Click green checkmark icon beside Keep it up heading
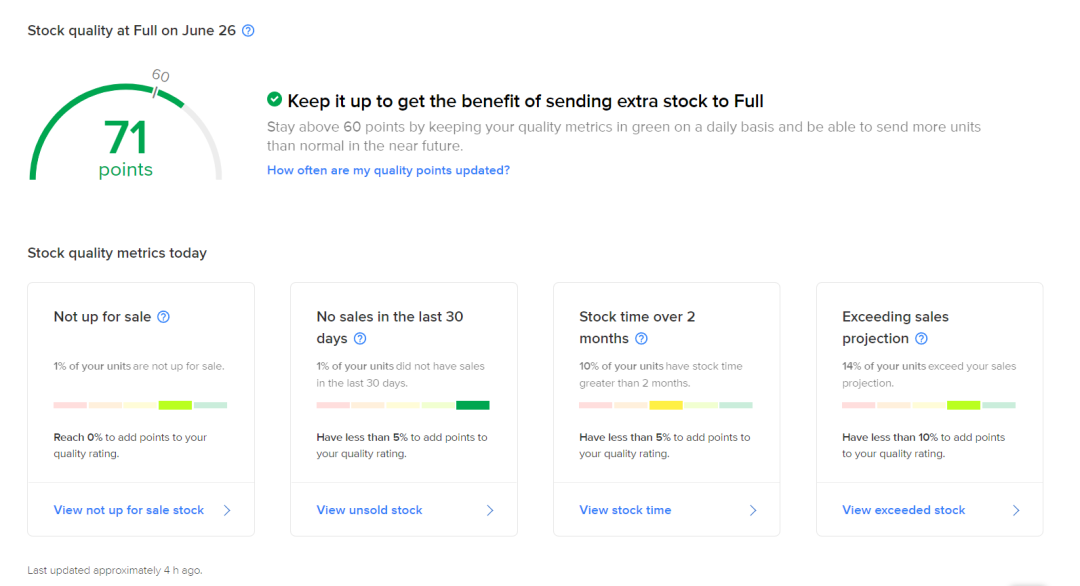1080x586 pixels. pos(274,100)
